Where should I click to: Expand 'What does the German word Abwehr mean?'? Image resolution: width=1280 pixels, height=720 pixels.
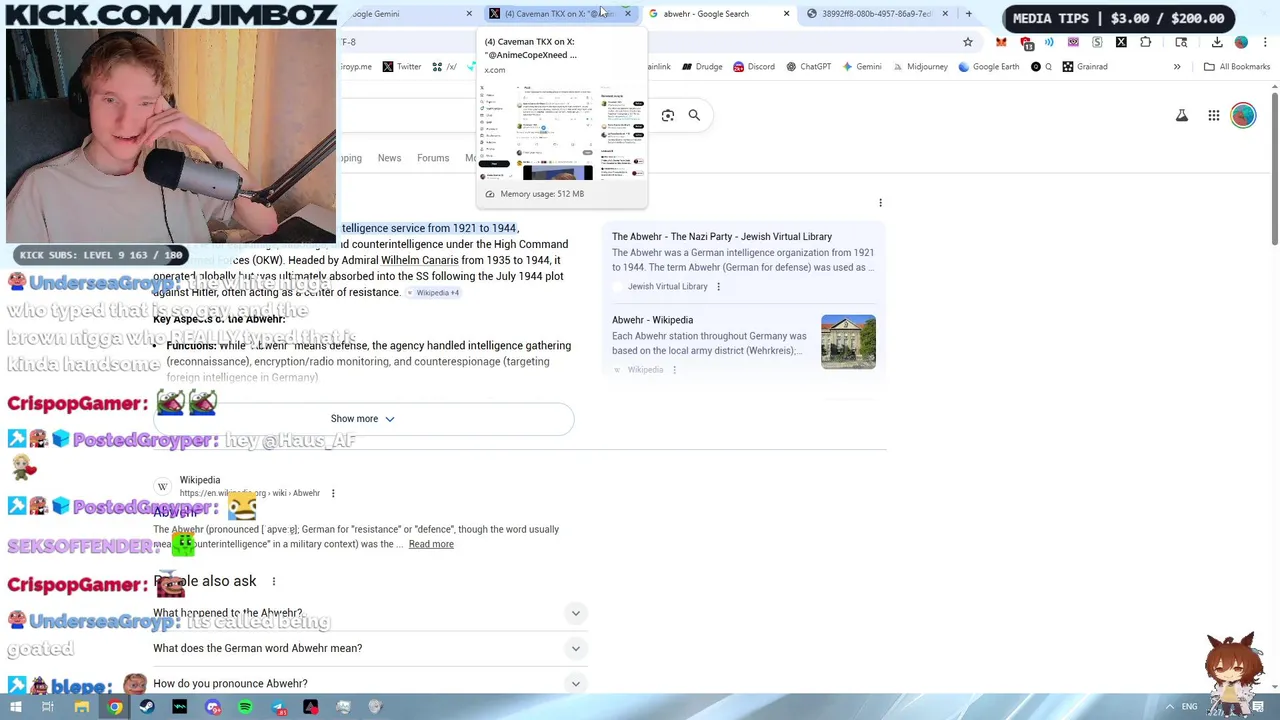369,648
